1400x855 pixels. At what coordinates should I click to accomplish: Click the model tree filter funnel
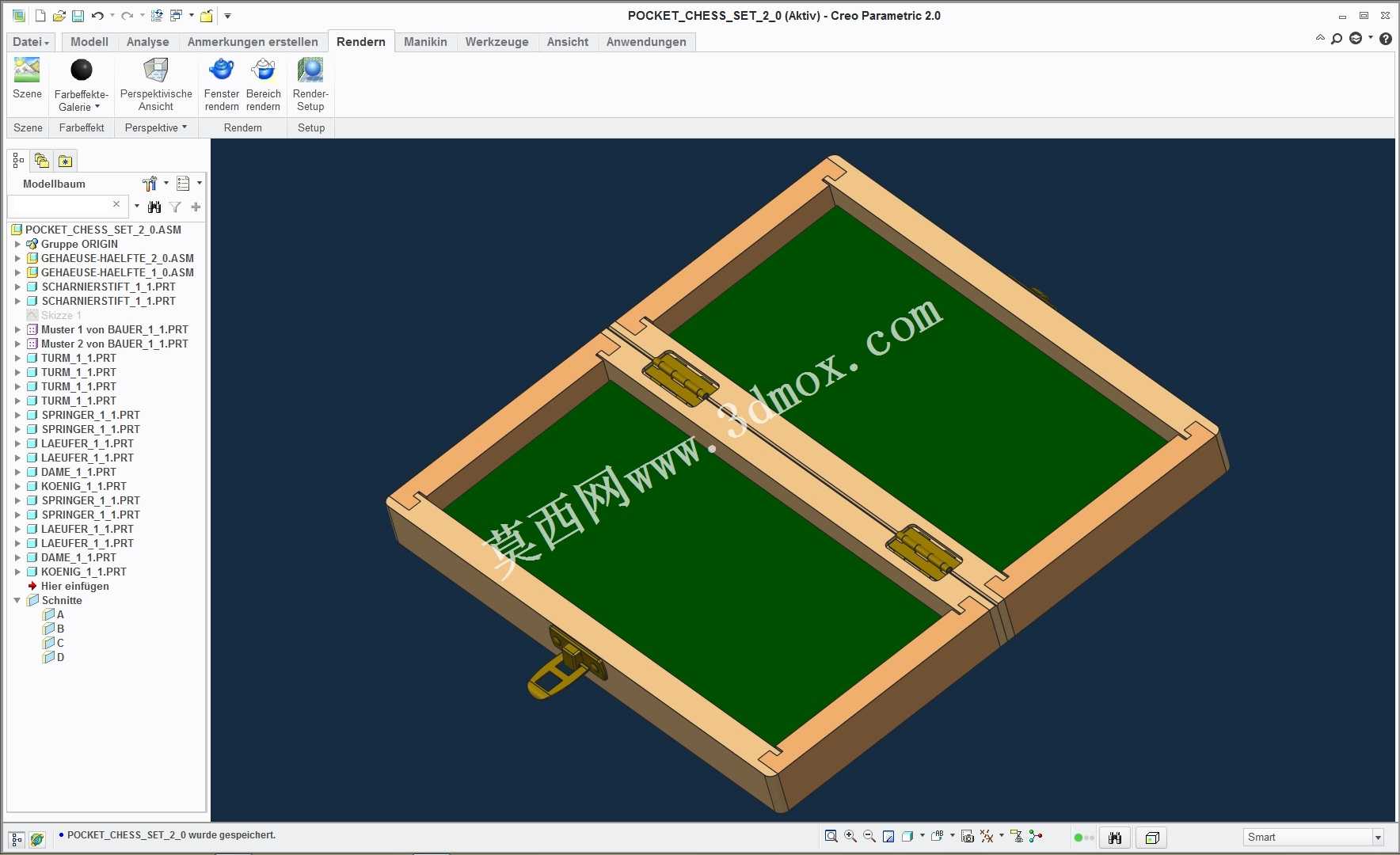(175, 207)
